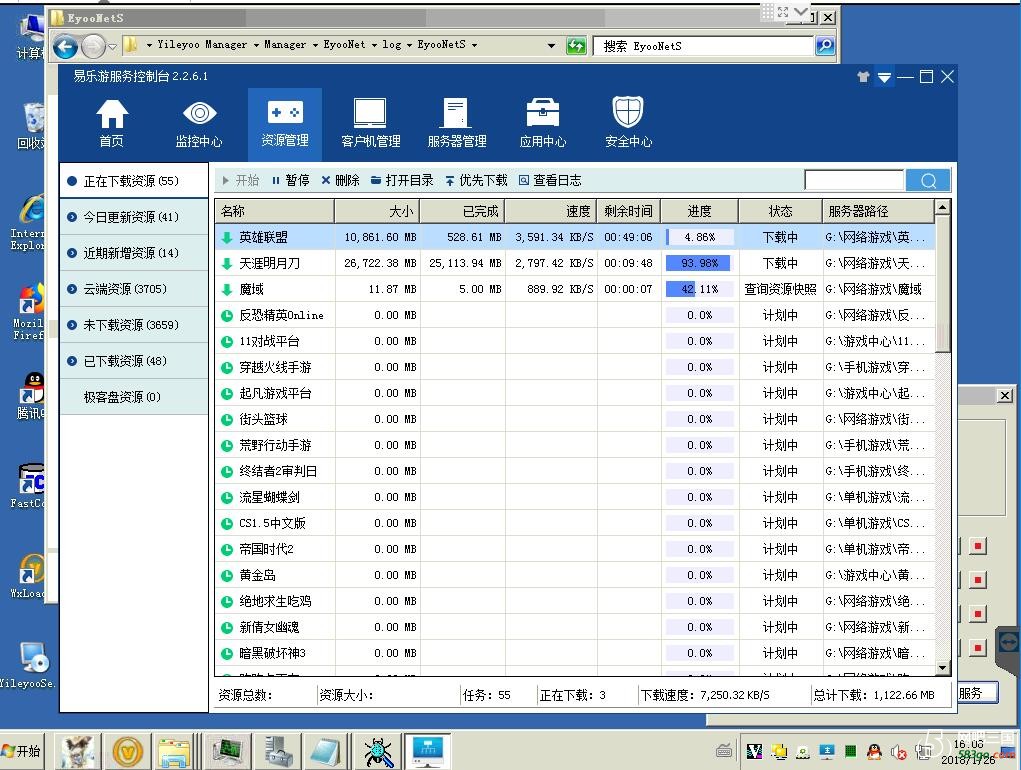Click the 搜索 EyooNetS search box
Image resolution: width=1021 pixels, height=770 pixels.
[703, 46]
